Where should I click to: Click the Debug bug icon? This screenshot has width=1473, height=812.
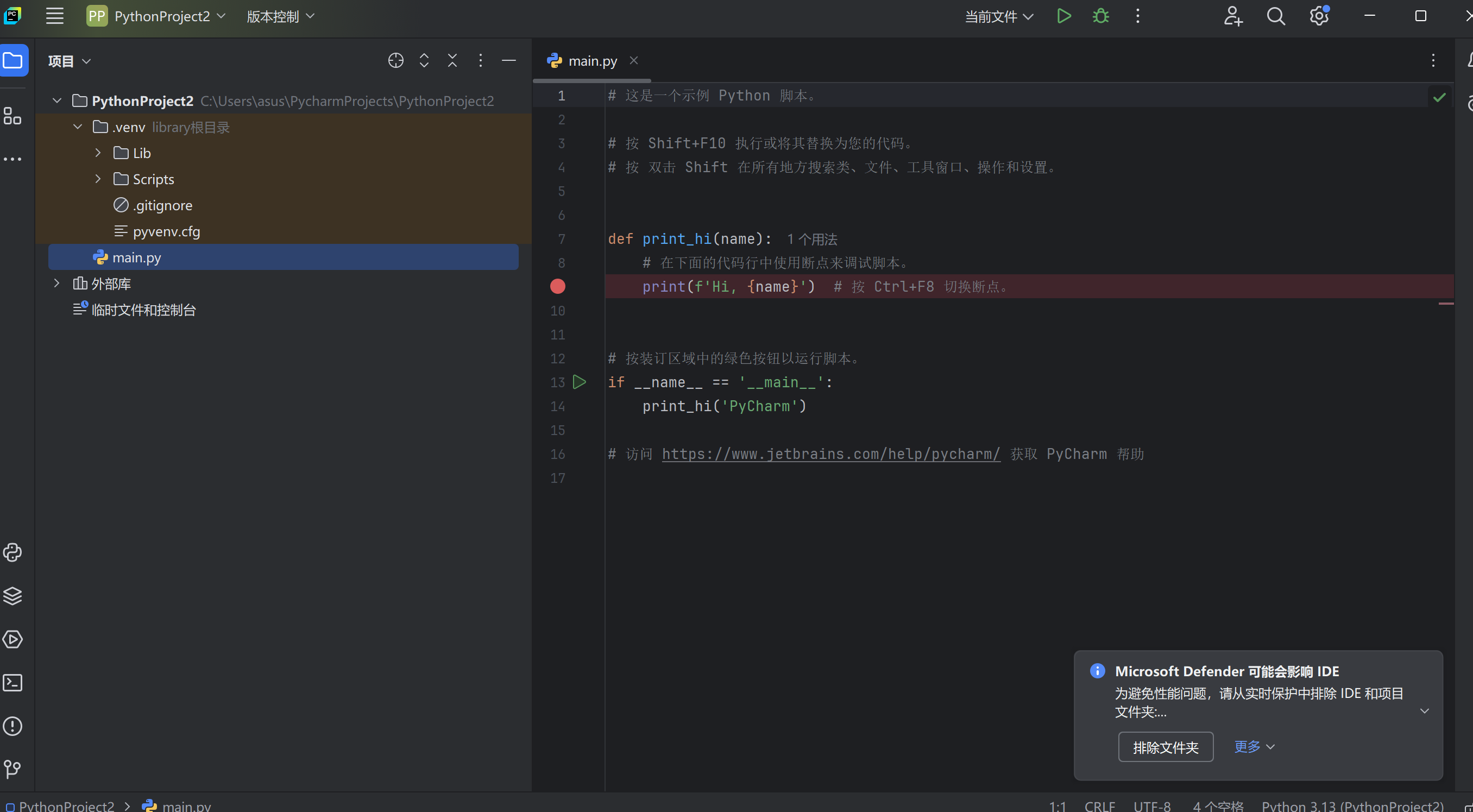pyautogui.click(x=1101, y=16)
